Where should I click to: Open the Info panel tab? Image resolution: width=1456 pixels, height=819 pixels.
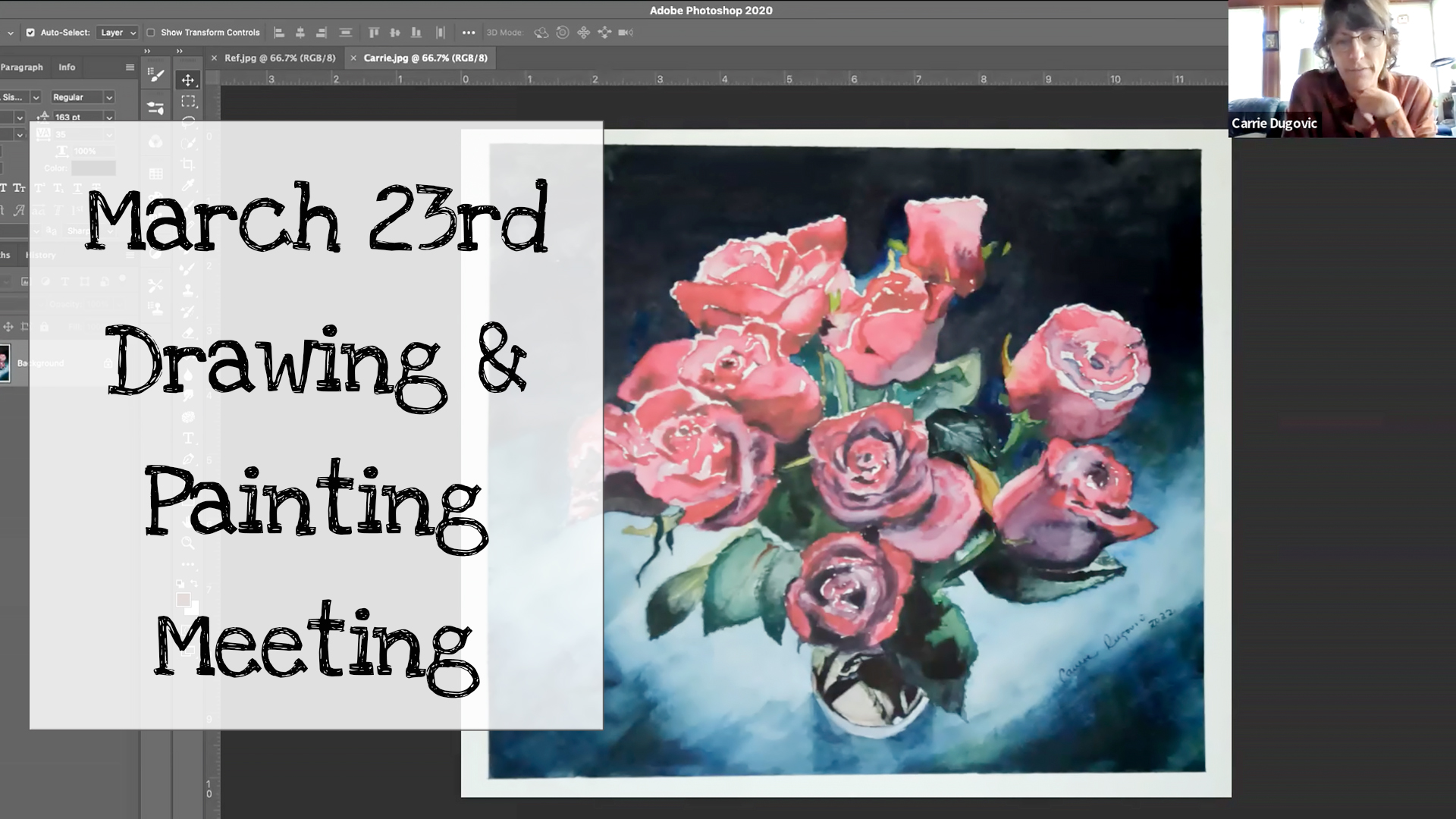[x=67, y=67]
